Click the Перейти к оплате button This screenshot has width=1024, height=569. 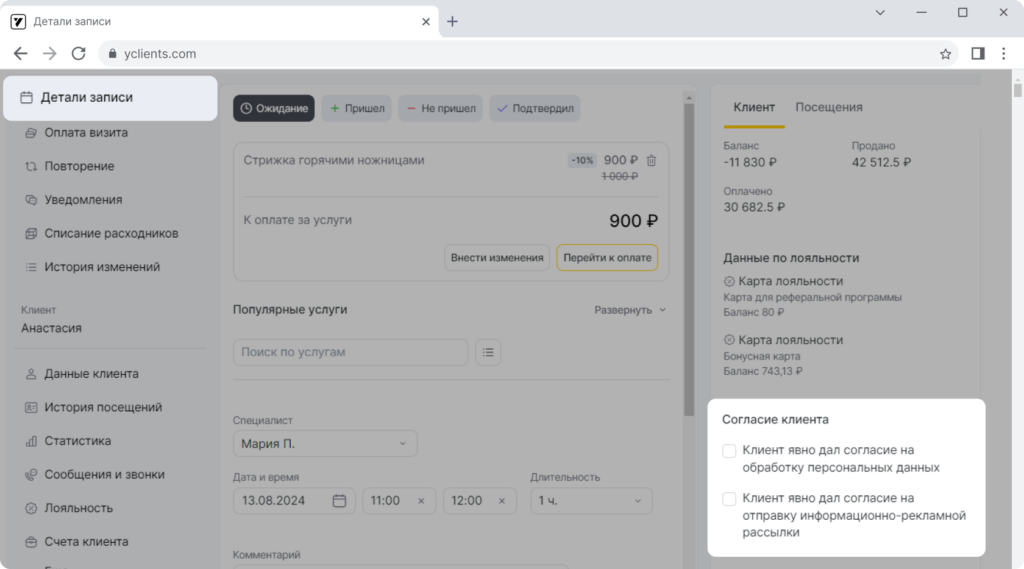tap(607, 257)
